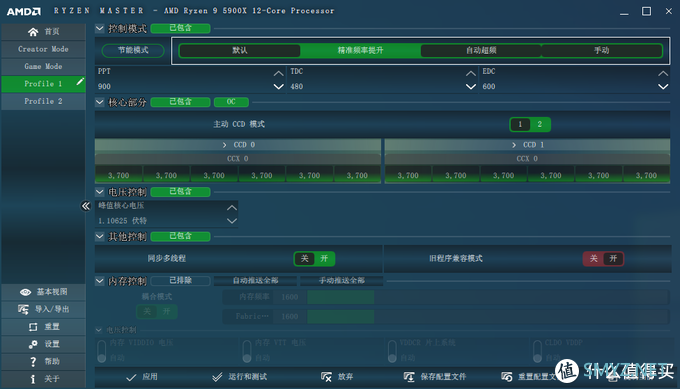This screenshot has height=389, width=680.
Task: Edit Profile 1 name with pencil icon
Action: 80,82
